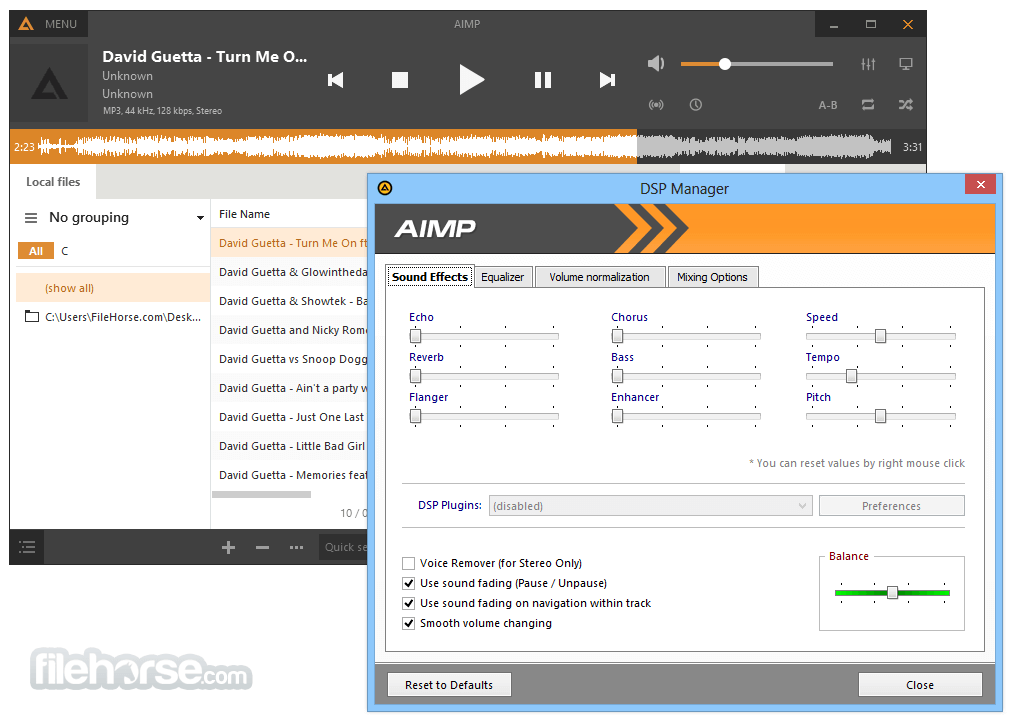Stop playback with the square stop button
The image size is (1012, 720).
point(400,80)
